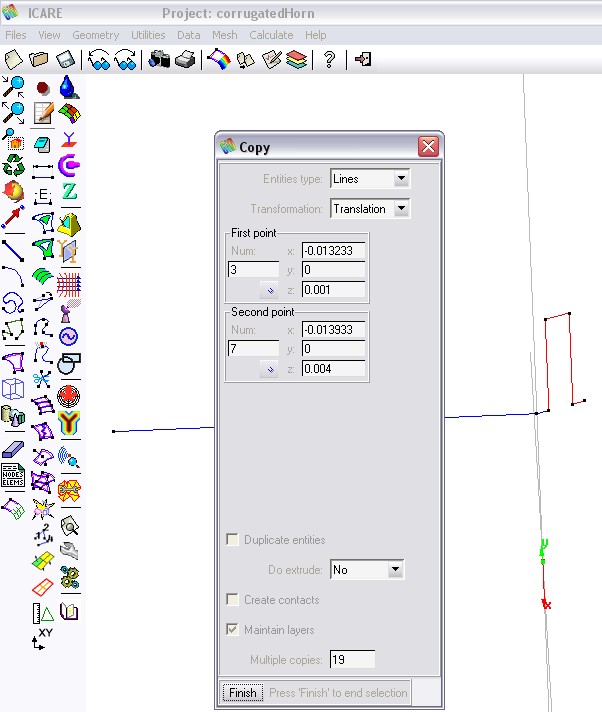Click the rainbow Y-shaped contour icon
The width and height of the screenshot is (602, 712).
[69, 422]
